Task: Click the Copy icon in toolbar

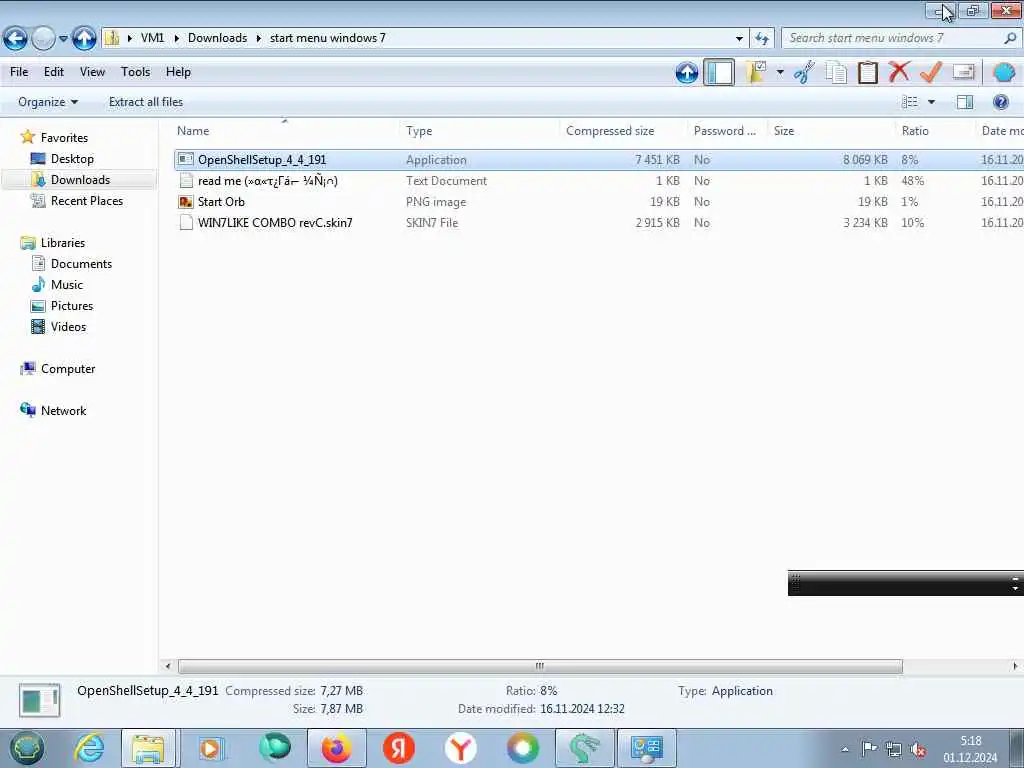Action: tap(836, 72)
